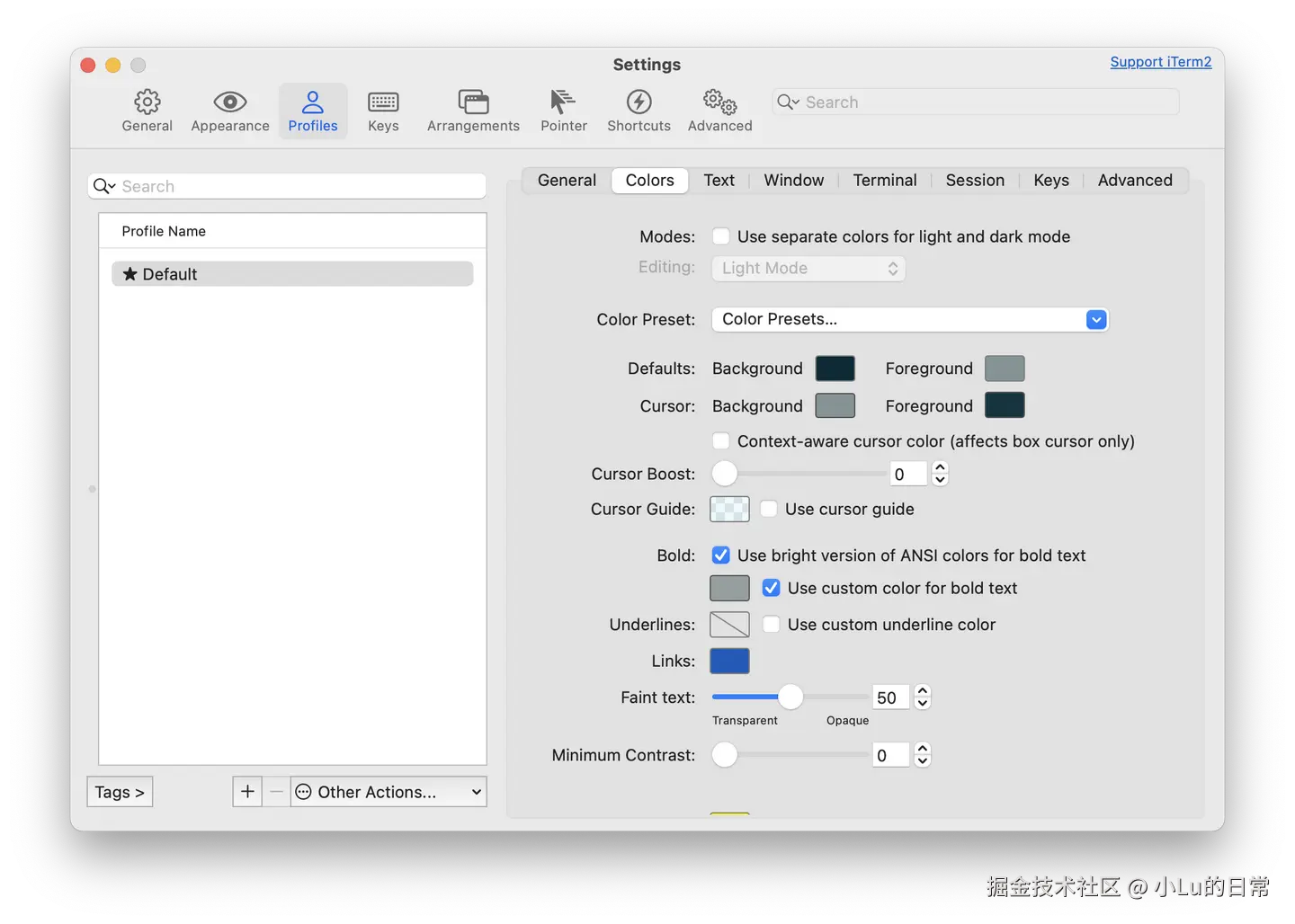Uncheck bright ANSI colors for bold text
The width and height of the screenshot is (1295, 924).
pos(721,555)
